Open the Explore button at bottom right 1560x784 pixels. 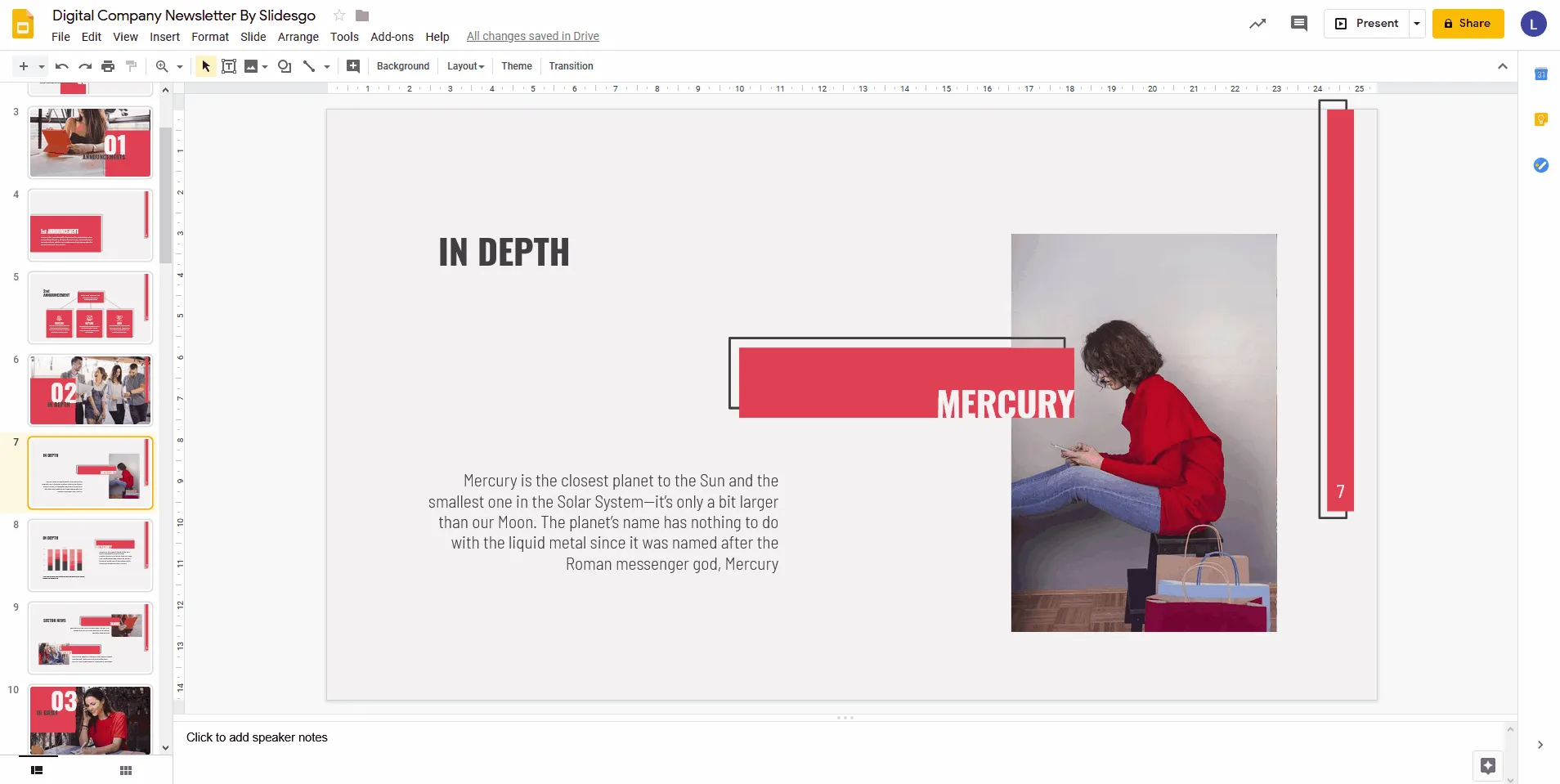(1487, 765)
